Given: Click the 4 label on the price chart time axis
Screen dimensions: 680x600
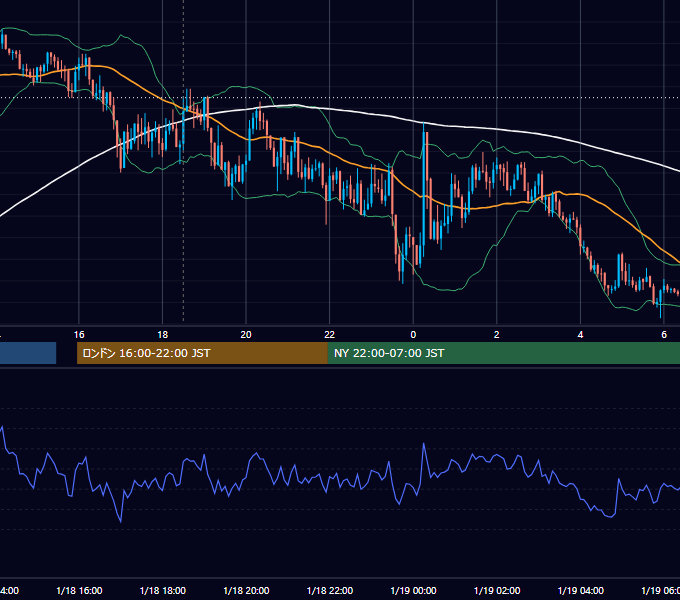Looking at the screenshot, I should (x=580, y=335).
